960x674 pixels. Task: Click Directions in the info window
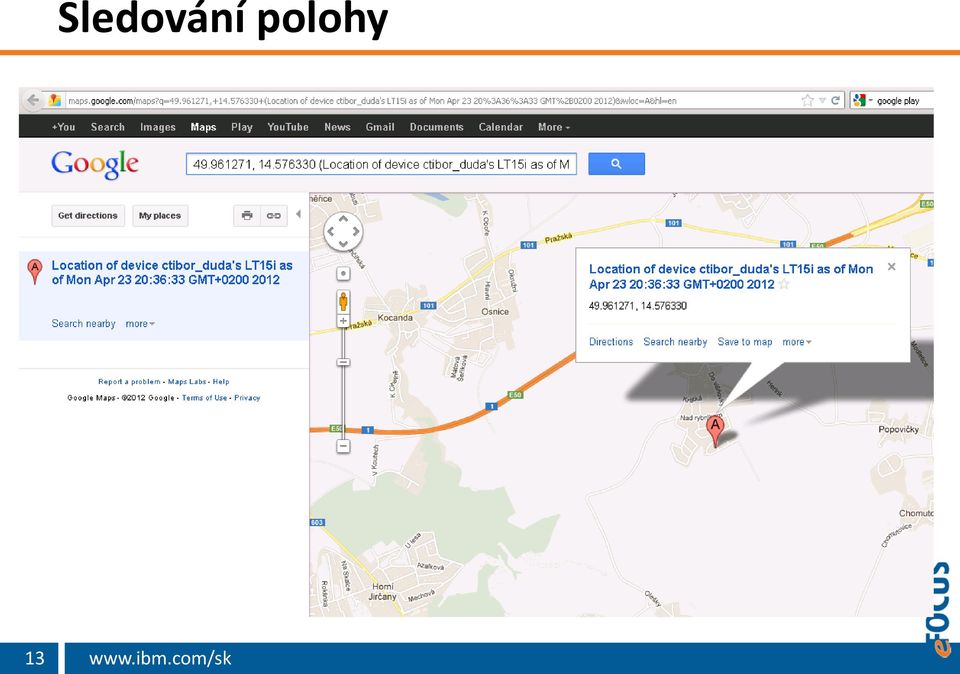point(611,342)
